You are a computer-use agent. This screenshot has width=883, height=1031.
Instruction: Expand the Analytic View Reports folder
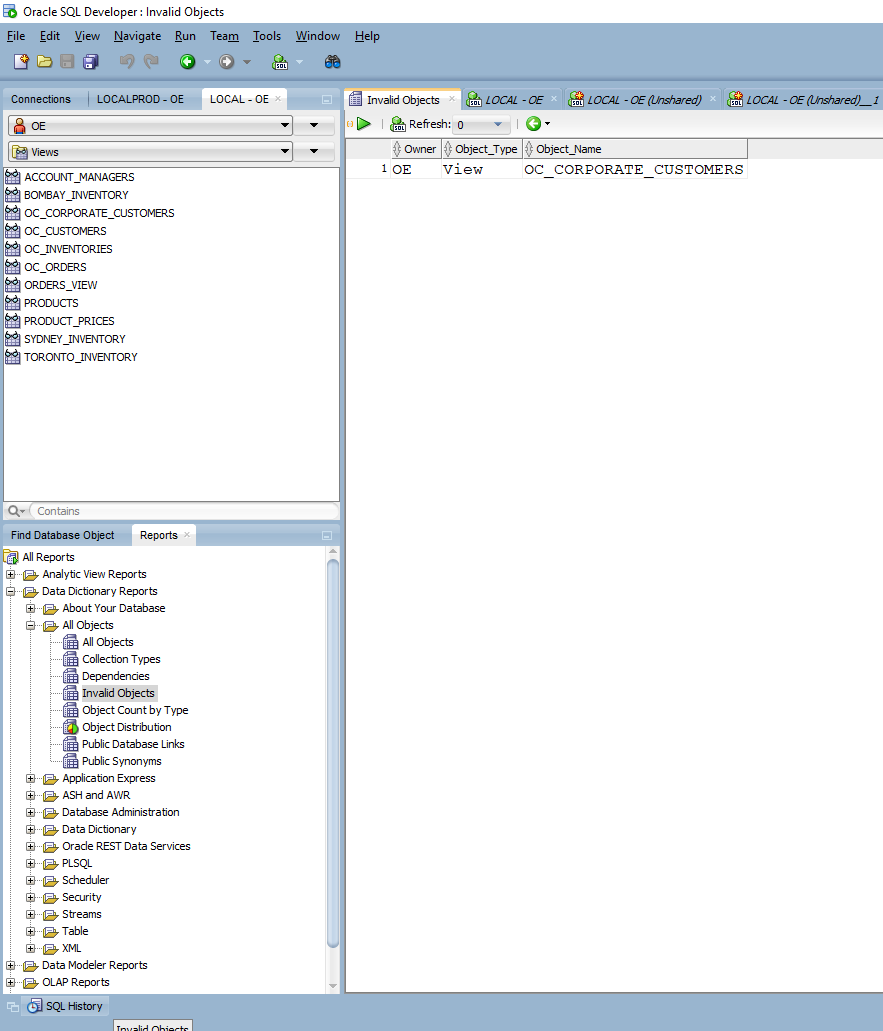pos(11,574)
